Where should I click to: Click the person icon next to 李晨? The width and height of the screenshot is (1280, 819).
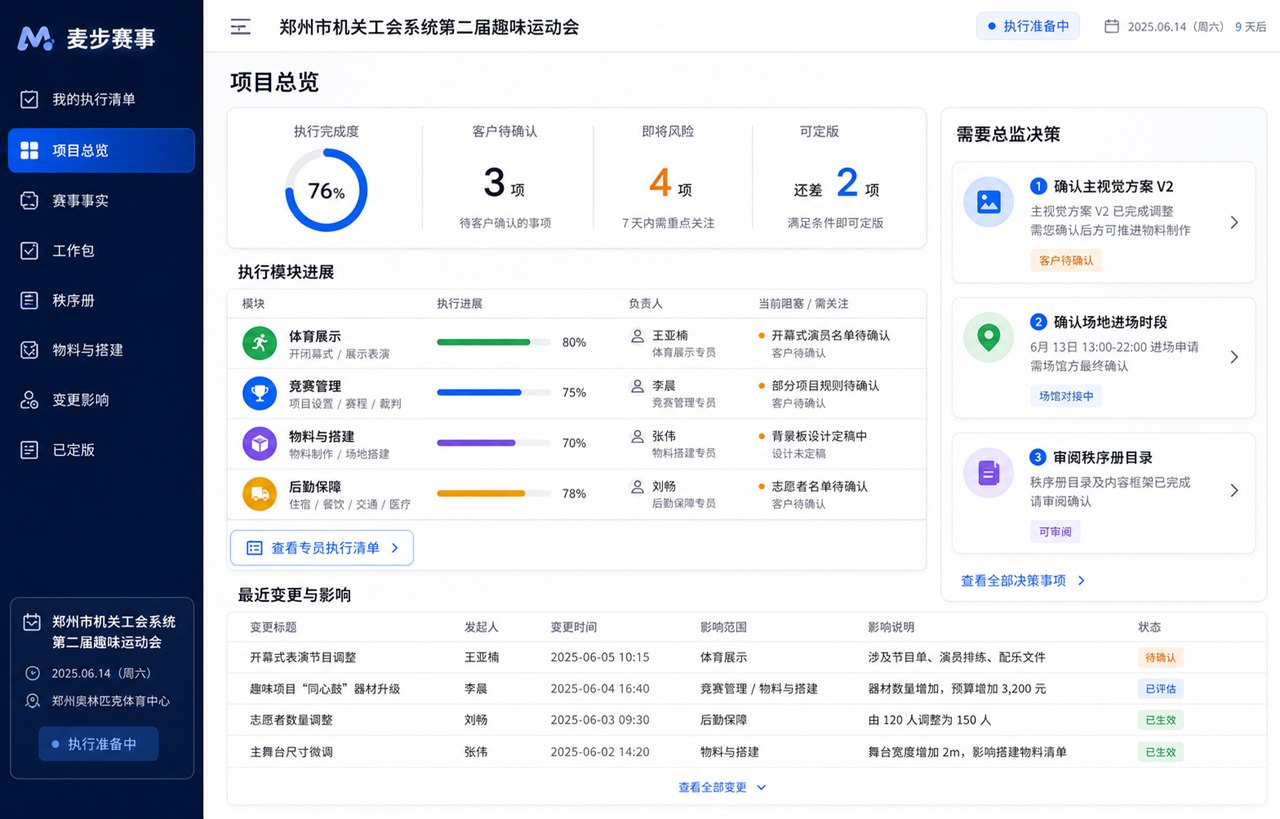click(x=637, y=386)
